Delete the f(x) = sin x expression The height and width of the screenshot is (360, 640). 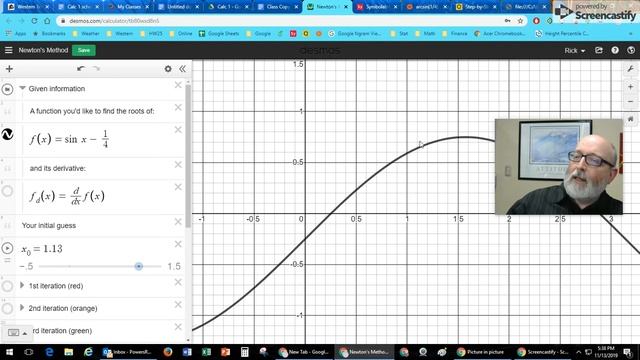click(178, 130)
